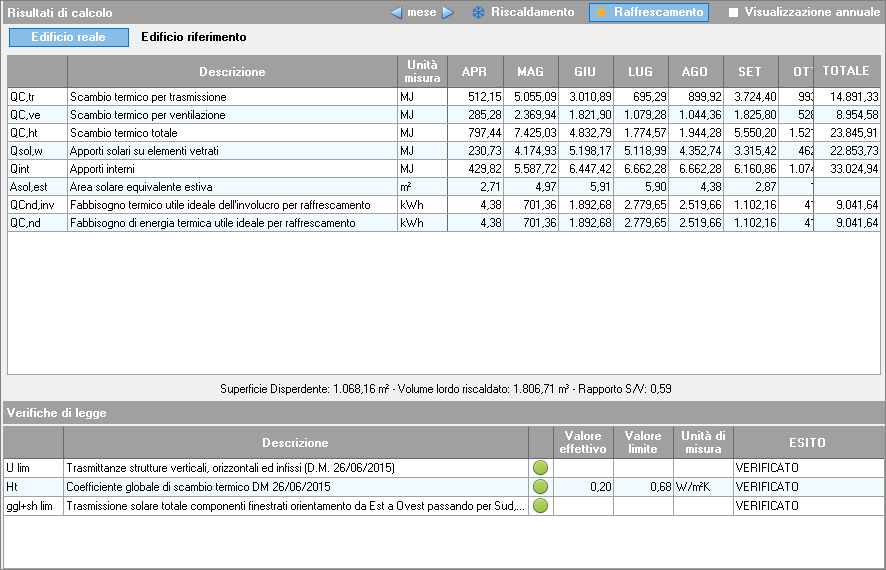Click the Descrizione header in results table
Image resolution: width=886 pixels, height=570 pixels.
click(x=232, y=72)
